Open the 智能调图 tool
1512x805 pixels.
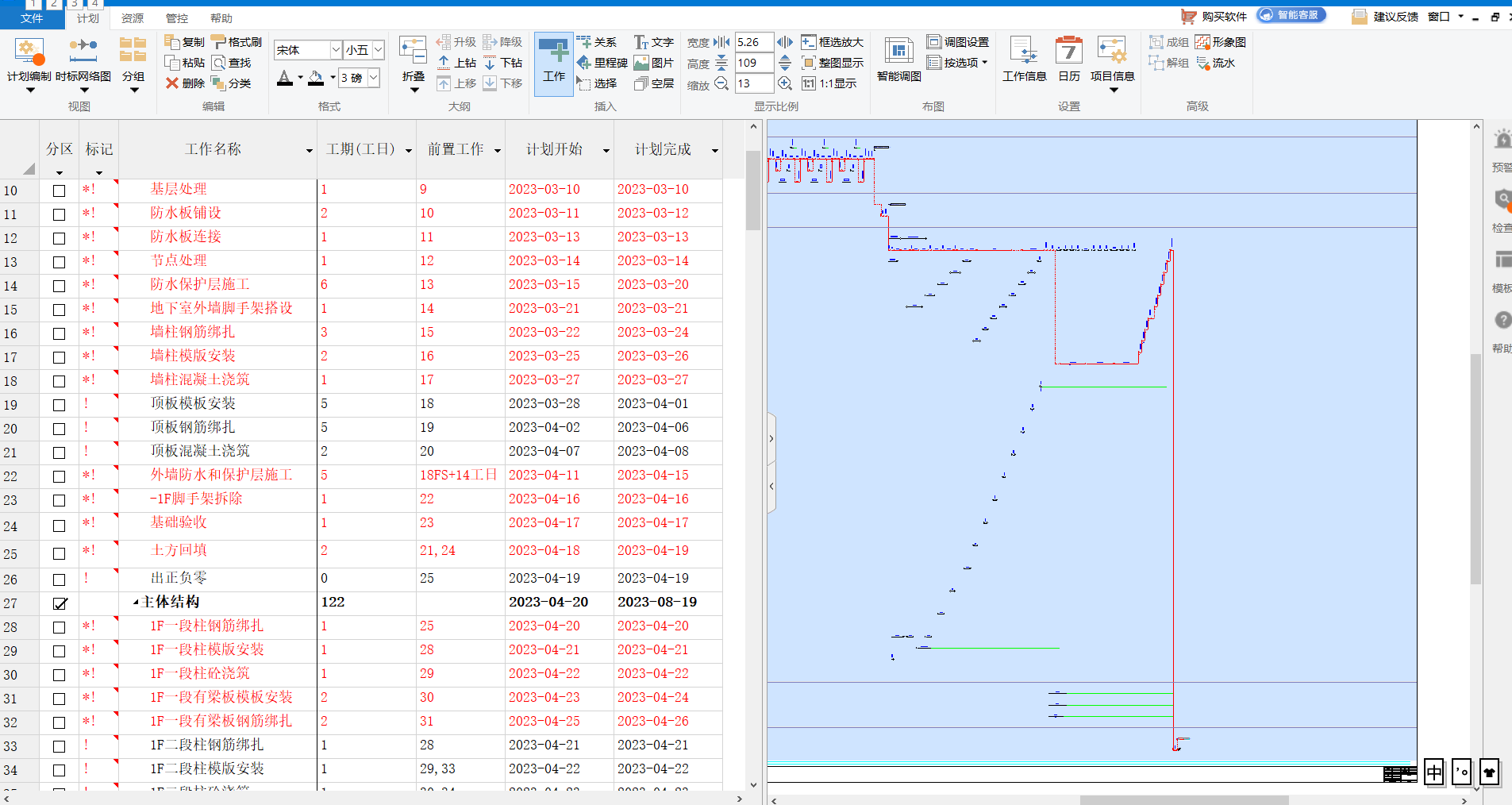tap(898, 60)
